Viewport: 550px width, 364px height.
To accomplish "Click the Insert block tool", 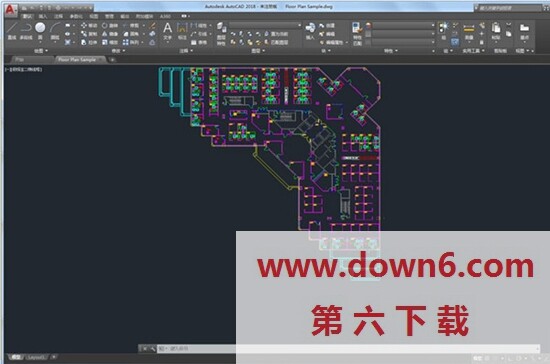I will [x=310, y=31].
